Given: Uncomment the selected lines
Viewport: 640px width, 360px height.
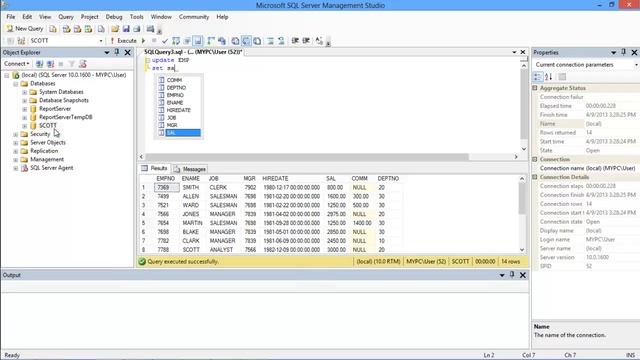Looking at the screenshot, I should 281,41.
